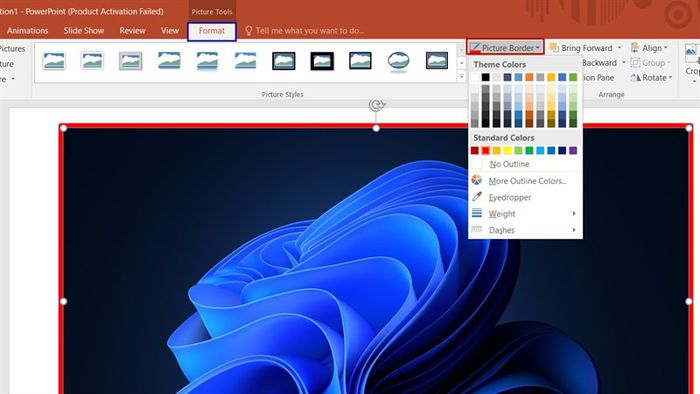700x394 pixels.
Task: Click the Tell me what you want field
Action: (309, 31)
